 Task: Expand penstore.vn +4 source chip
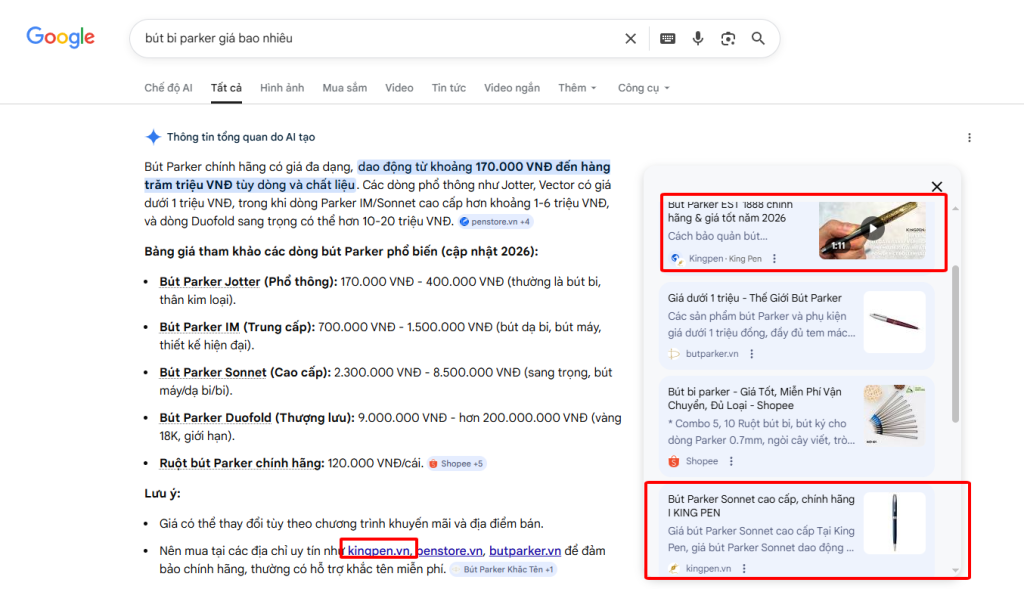click(495, 221)
